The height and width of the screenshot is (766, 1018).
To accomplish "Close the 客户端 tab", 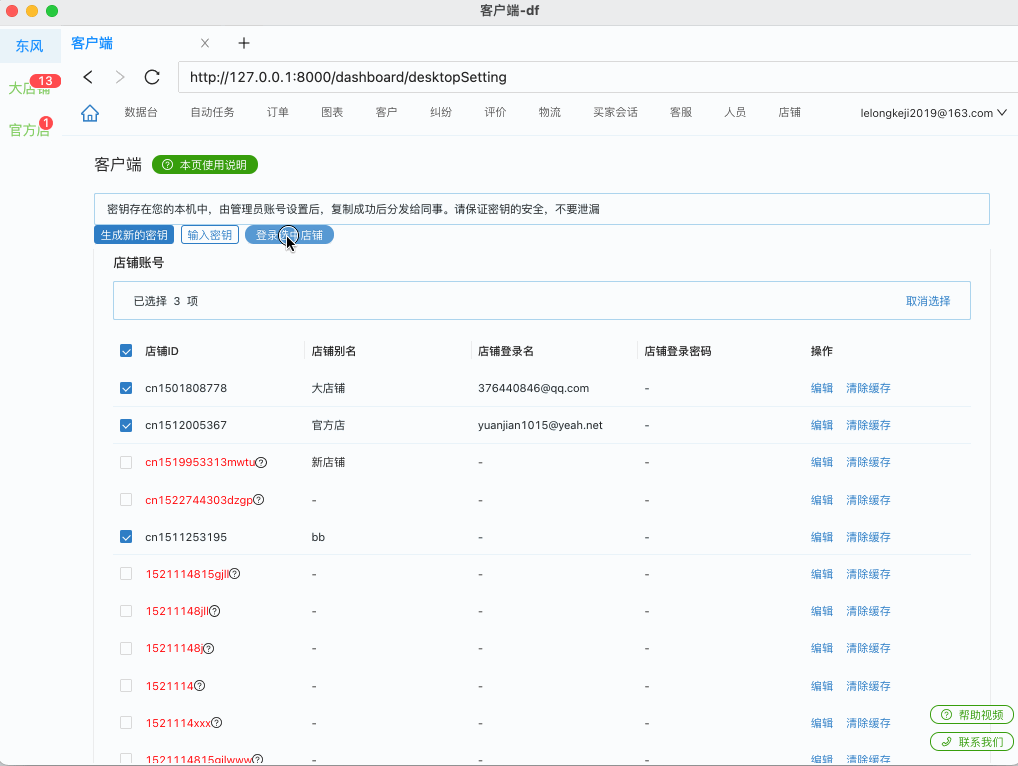I will click(205, 43).
